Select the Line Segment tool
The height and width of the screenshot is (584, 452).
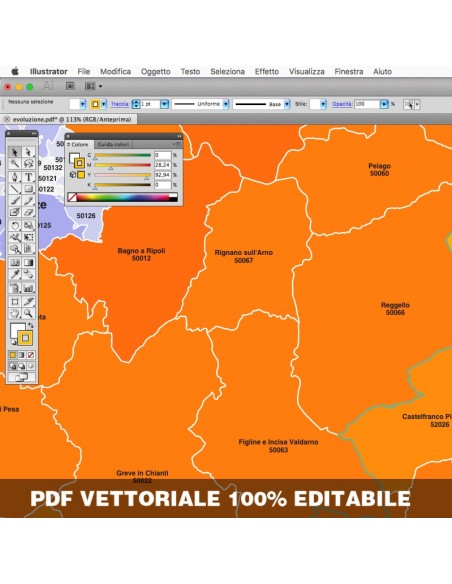(x=15, y=188)
